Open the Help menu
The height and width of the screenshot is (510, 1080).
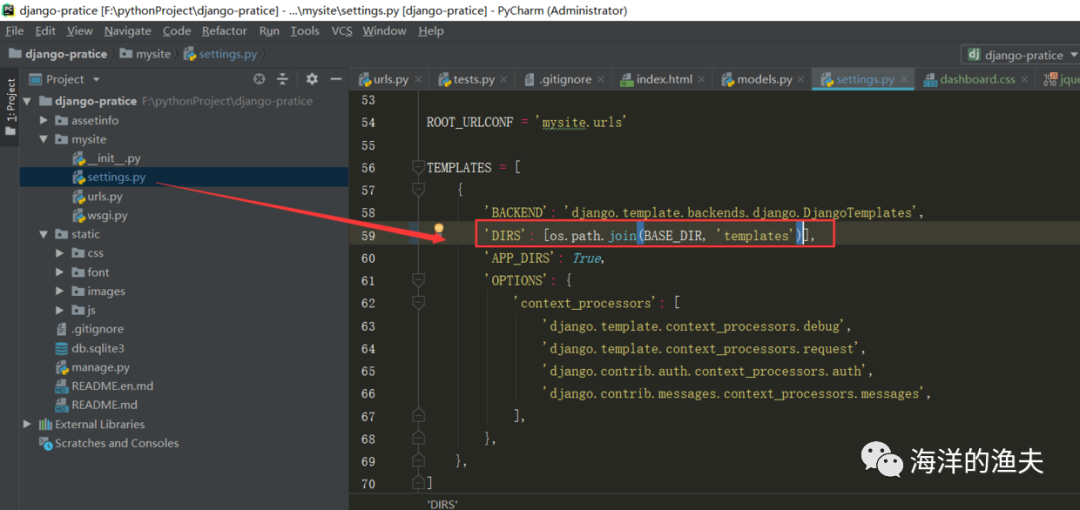coord(431,31)
